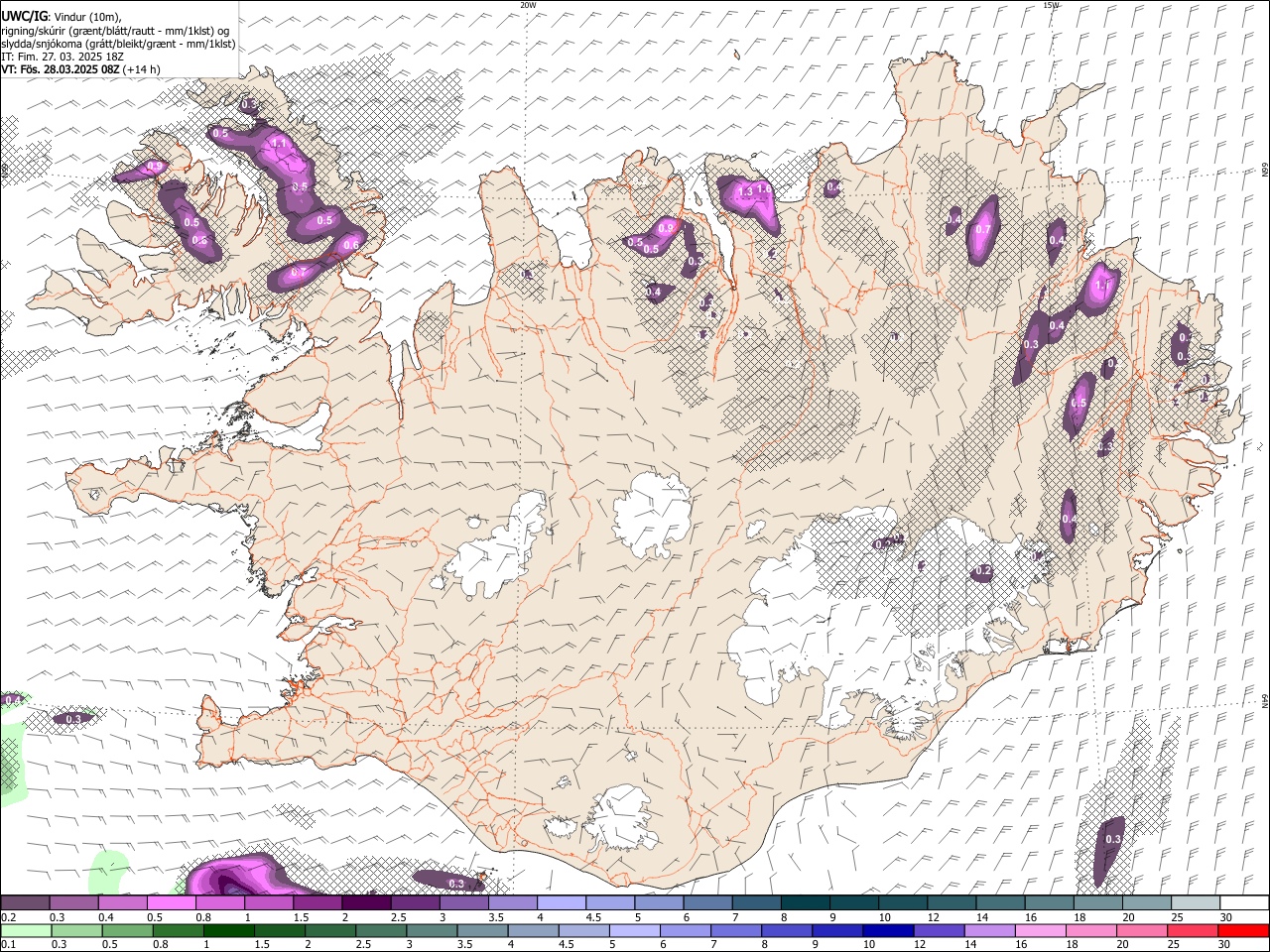
Task: Select the '25' tick label on upper scale
Action: pos(1177,917)
